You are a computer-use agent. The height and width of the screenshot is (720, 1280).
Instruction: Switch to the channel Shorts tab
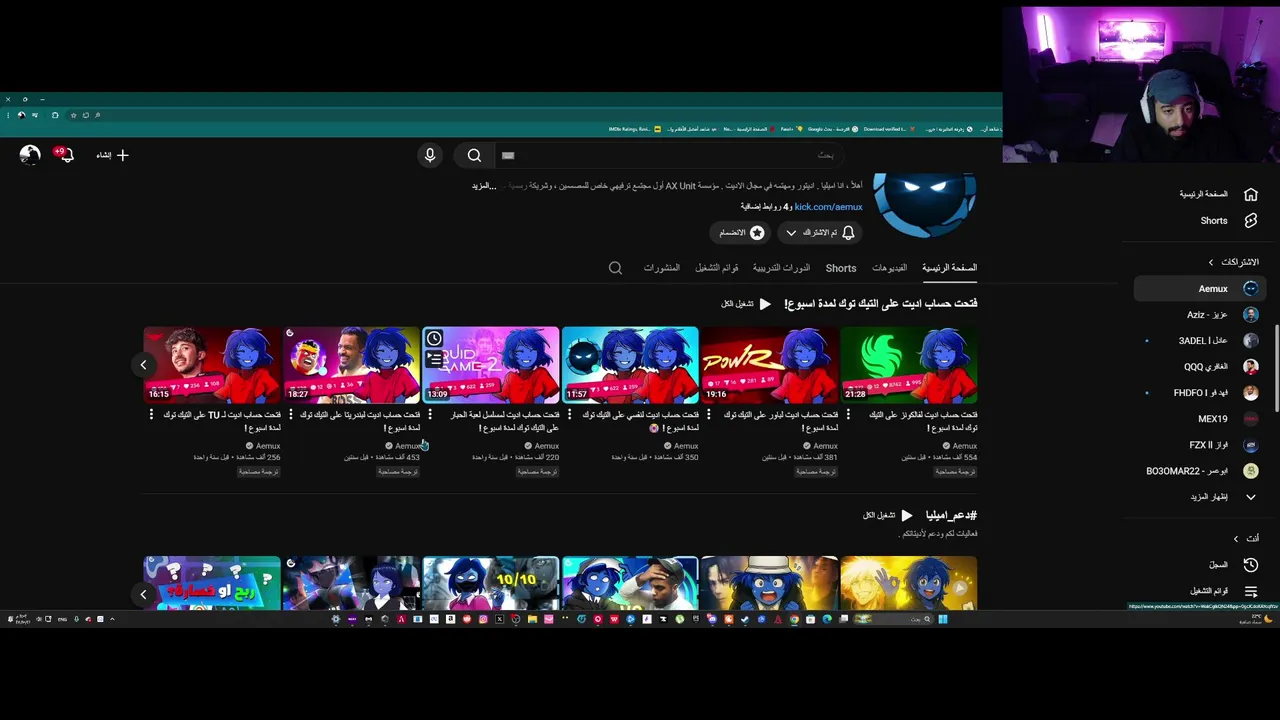tap(841, 268)
